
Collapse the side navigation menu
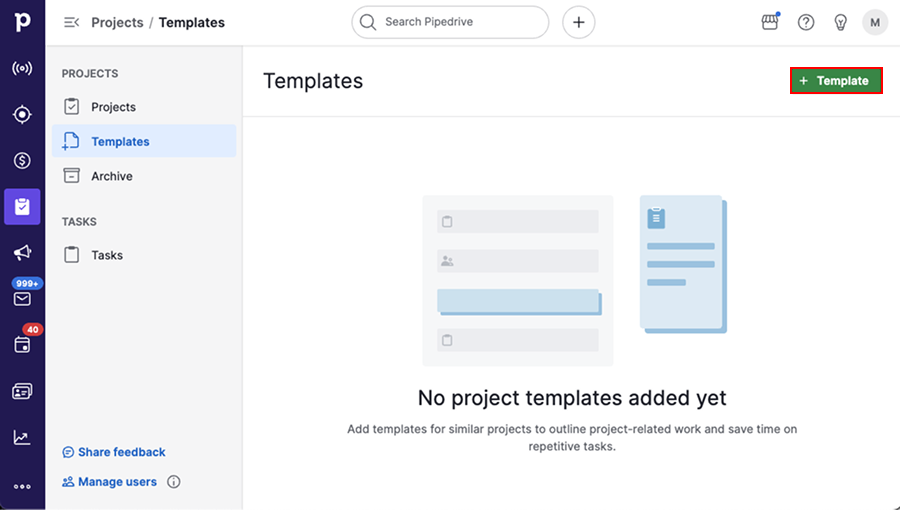(x=71, y=22)
